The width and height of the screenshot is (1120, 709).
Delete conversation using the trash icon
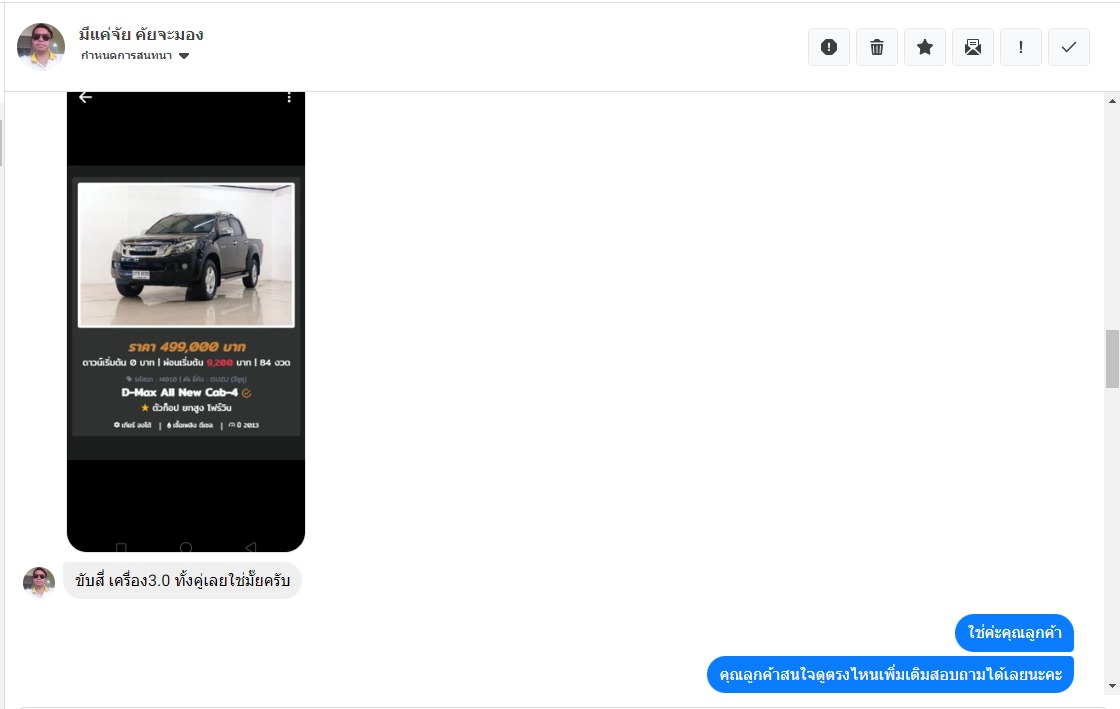click(x=876, y=47)
